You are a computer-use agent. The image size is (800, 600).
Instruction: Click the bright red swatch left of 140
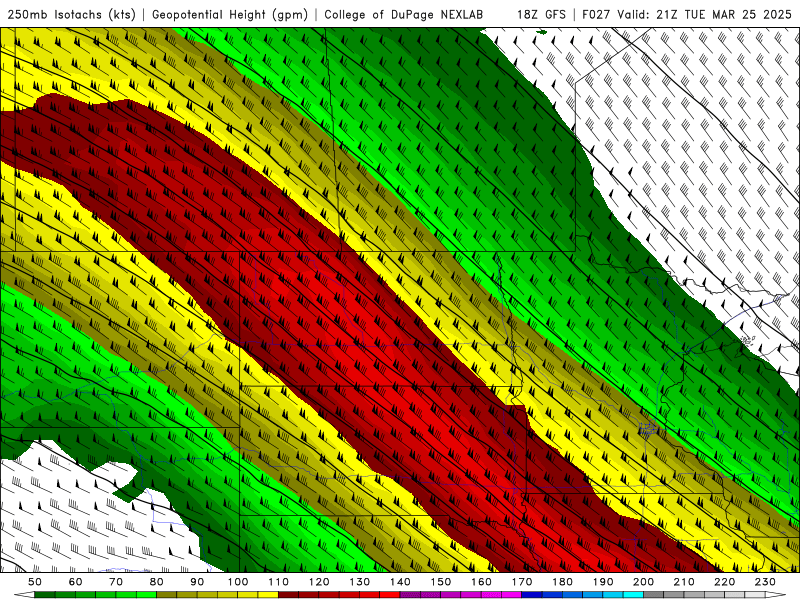390,595
